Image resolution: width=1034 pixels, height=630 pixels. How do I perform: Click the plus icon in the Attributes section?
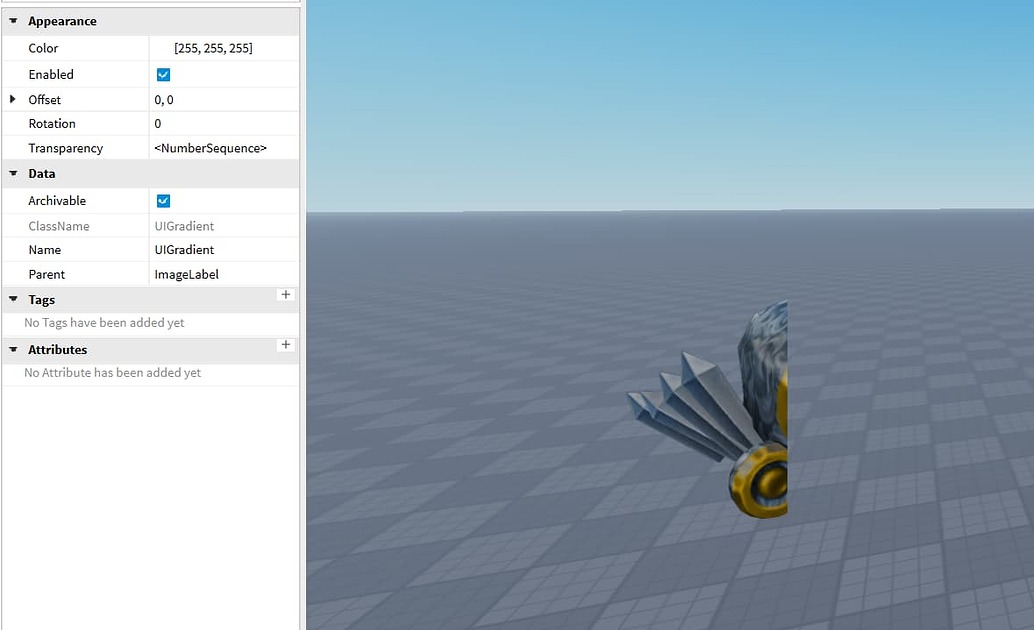[286, 345]
